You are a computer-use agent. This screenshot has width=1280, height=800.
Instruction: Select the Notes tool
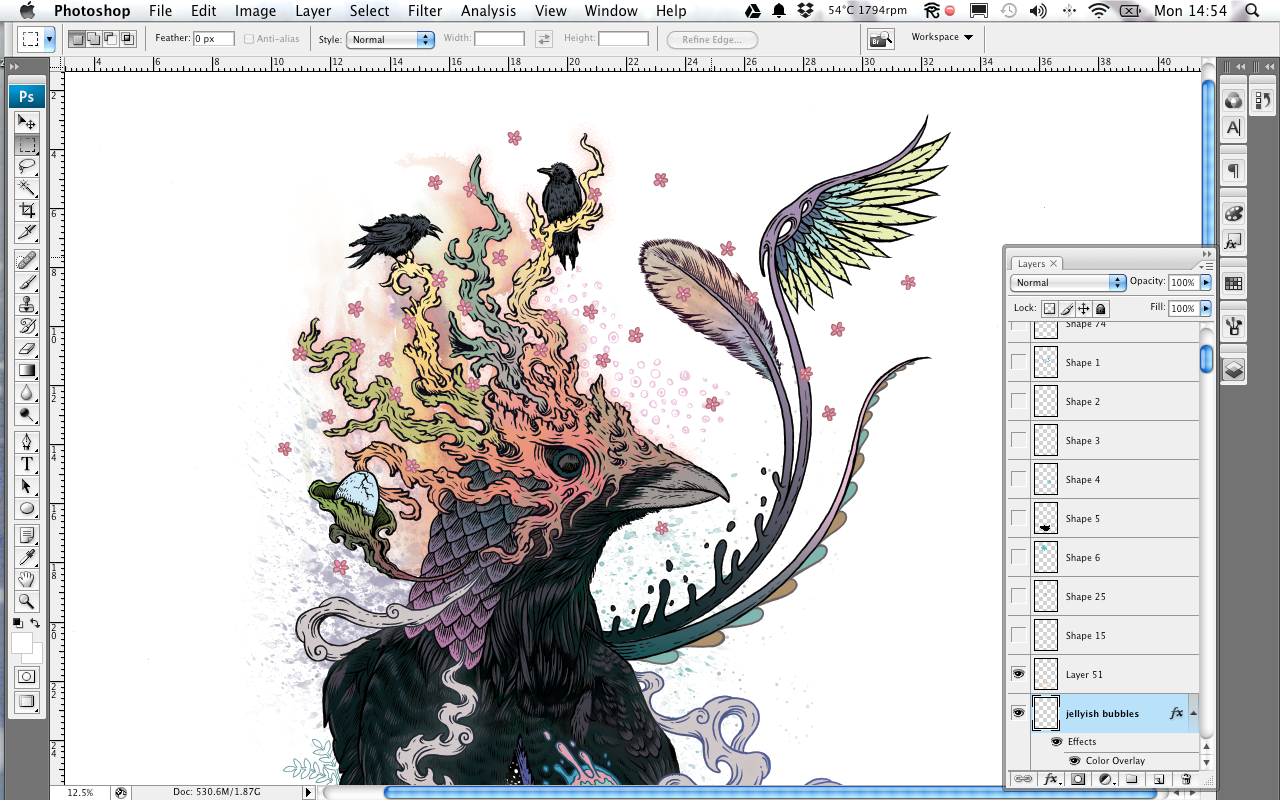[27, 535]
